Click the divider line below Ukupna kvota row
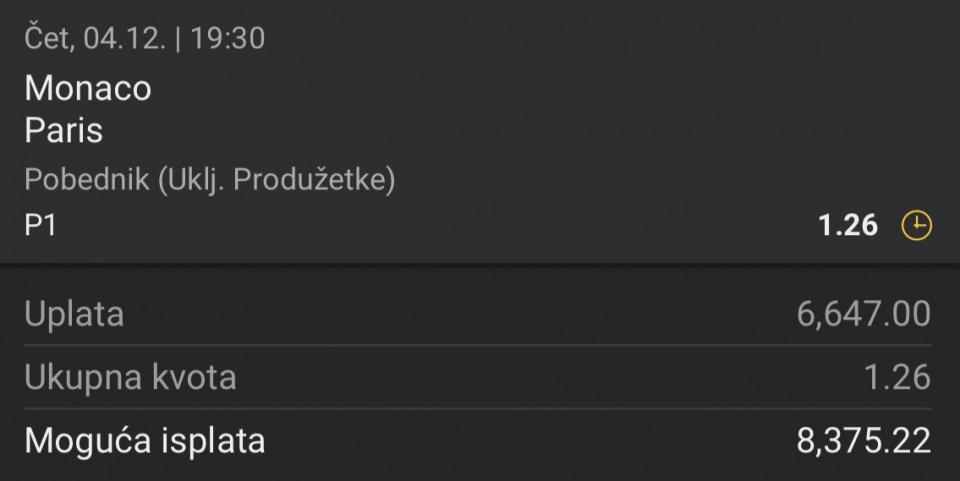960x481 pixels. click(480, 409)
